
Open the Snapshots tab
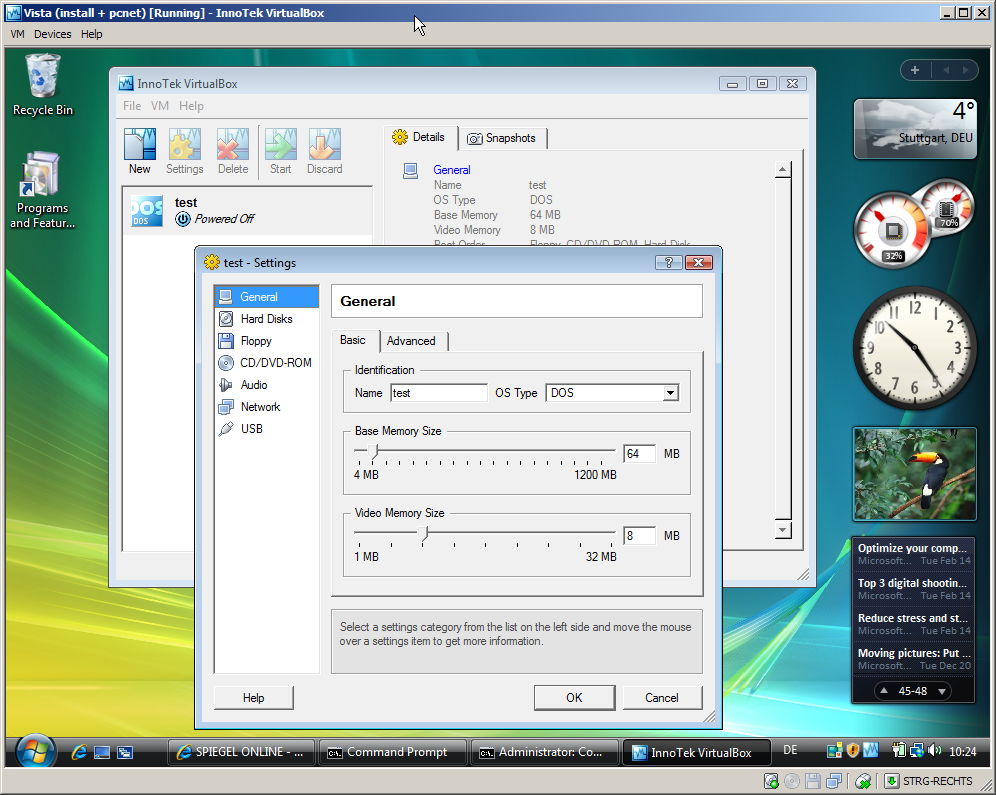[x=502, y=138]
